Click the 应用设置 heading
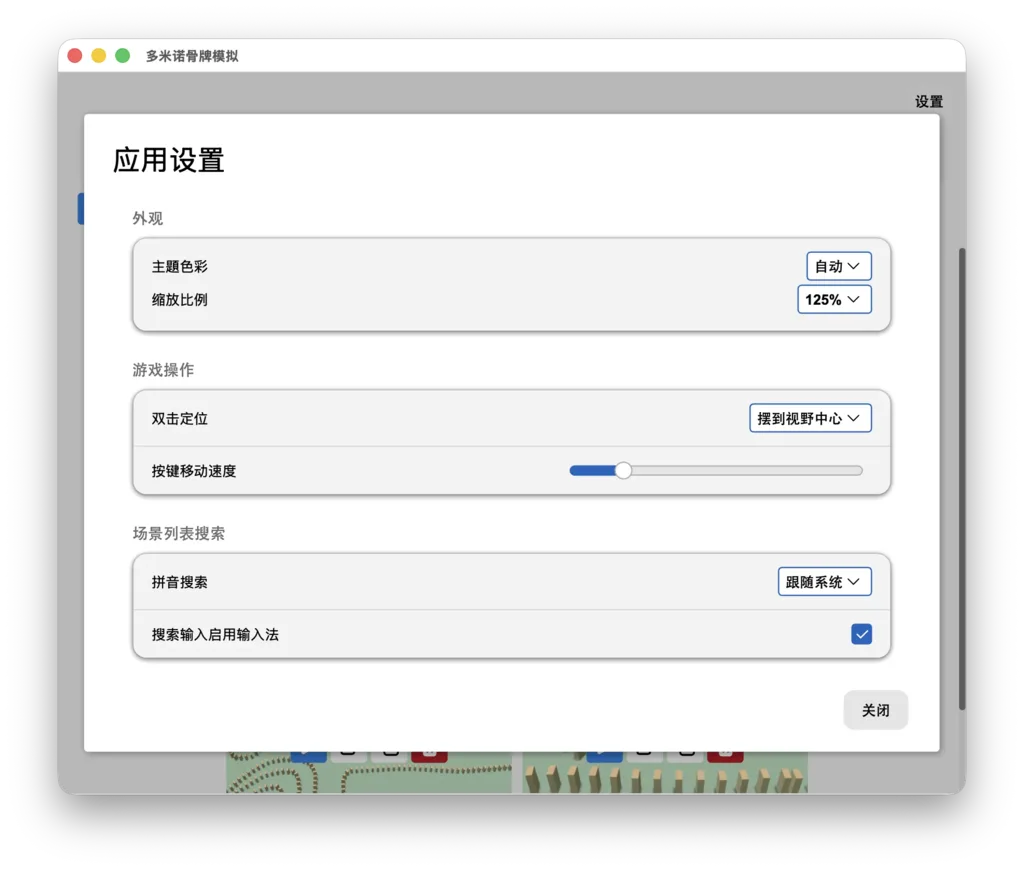Image resolution: width=1024 pixels, height=871 pixels. click(168, 160)
